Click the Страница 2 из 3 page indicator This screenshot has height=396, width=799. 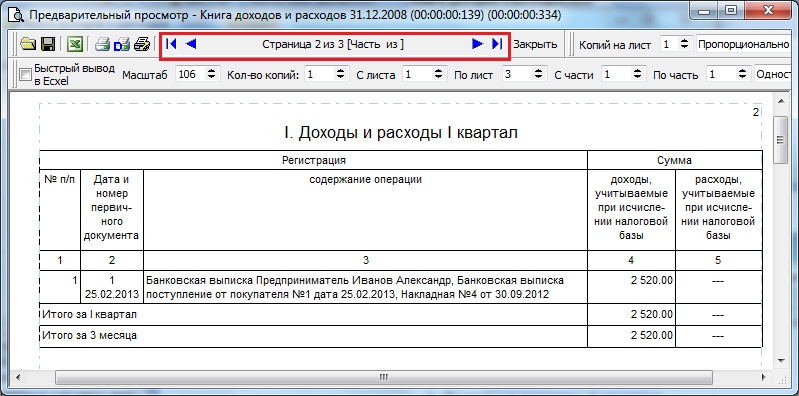click(x=333, y=44)
